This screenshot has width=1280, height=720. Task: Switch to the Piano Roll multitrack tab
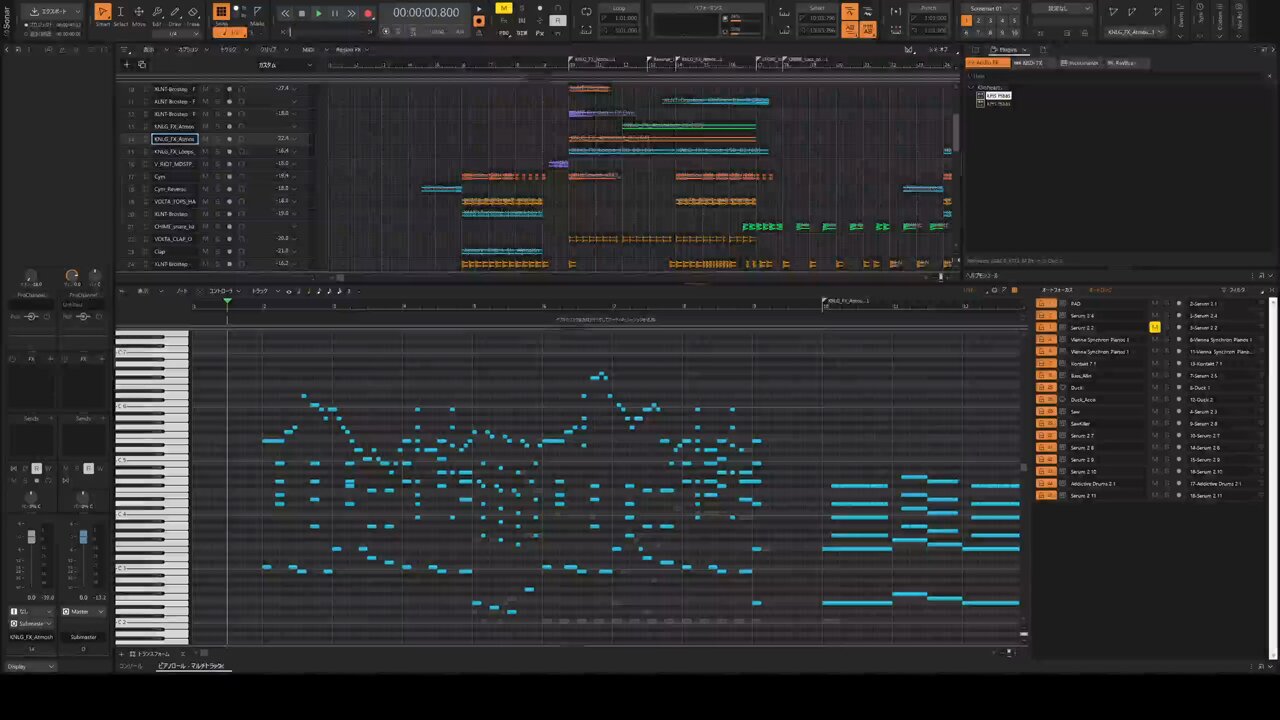[x=191, y=666]
